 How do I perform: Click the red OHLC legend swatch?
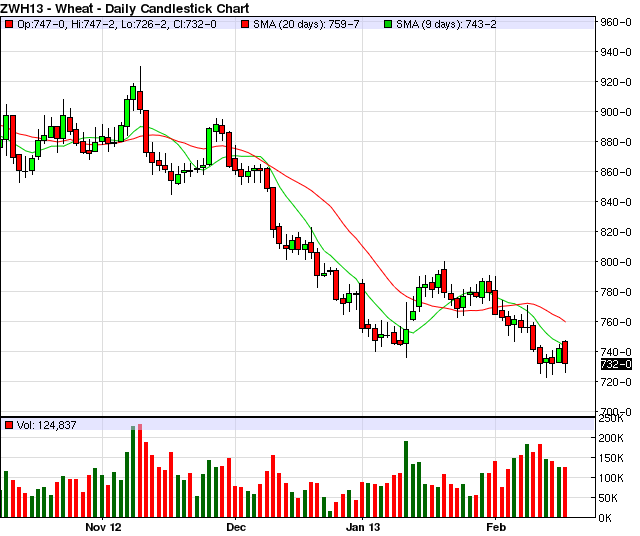9,24
